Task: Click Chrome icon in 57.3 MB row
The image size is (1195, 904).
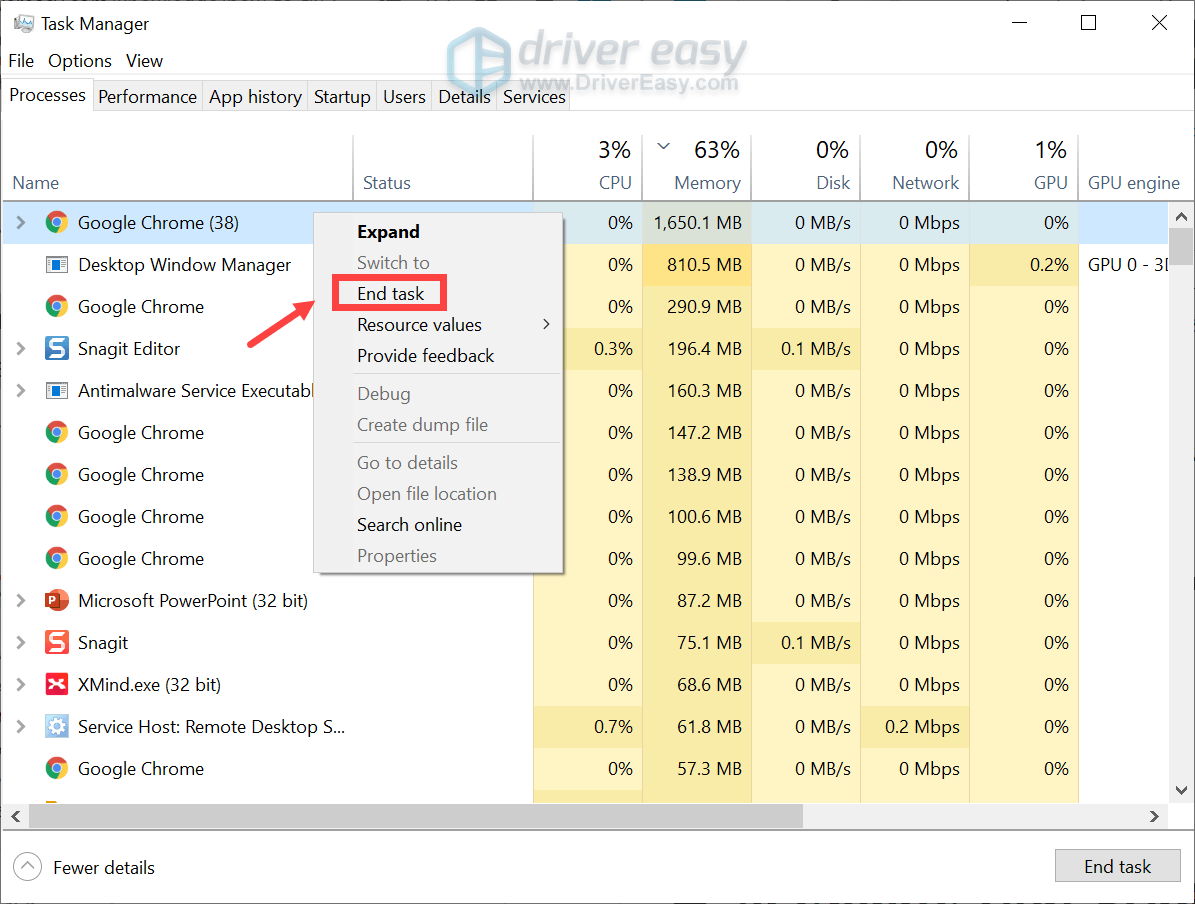Action: [x=56, y=768]
